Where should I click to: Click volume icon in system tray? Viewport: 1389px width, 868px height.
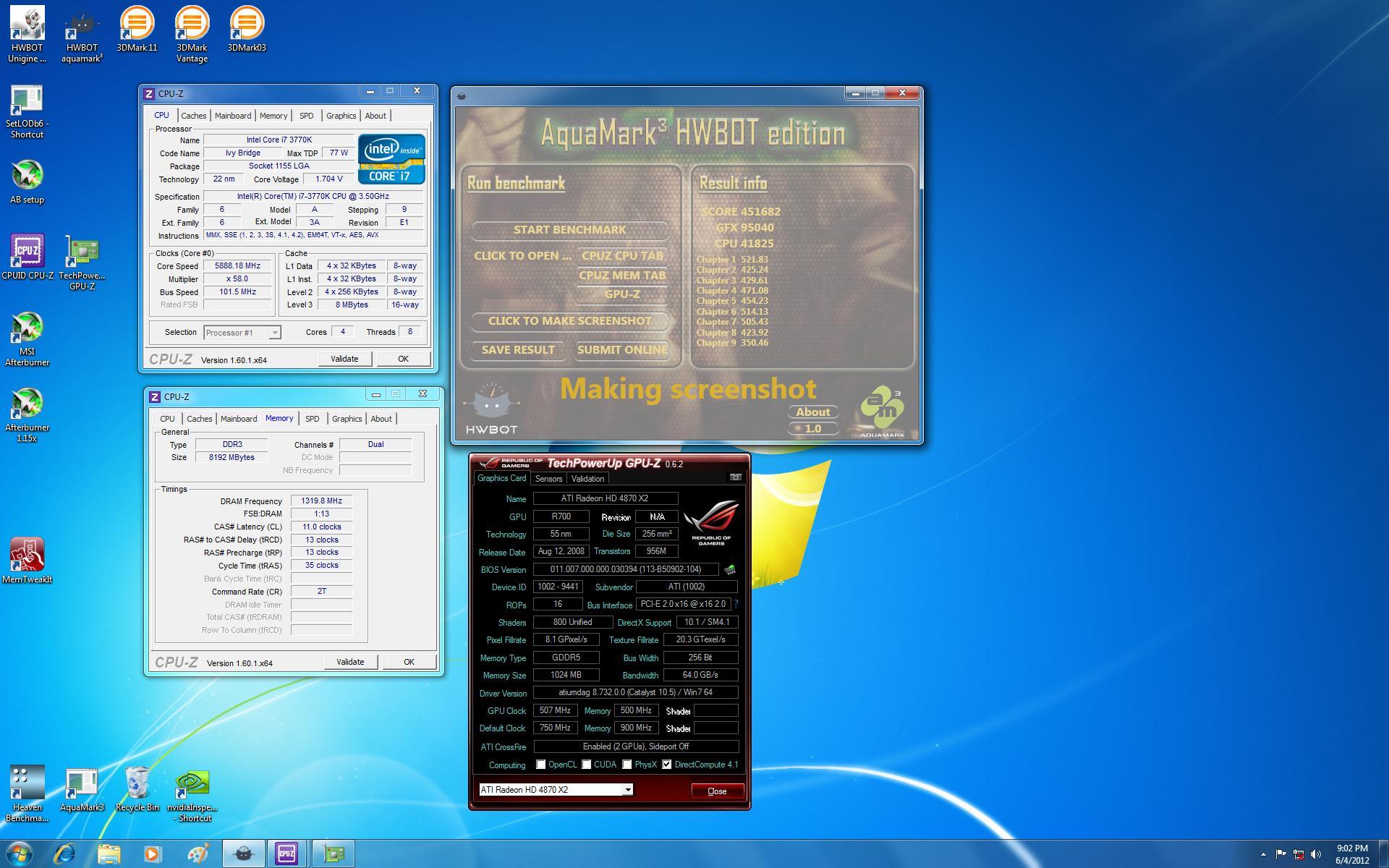coord(1316,854)
